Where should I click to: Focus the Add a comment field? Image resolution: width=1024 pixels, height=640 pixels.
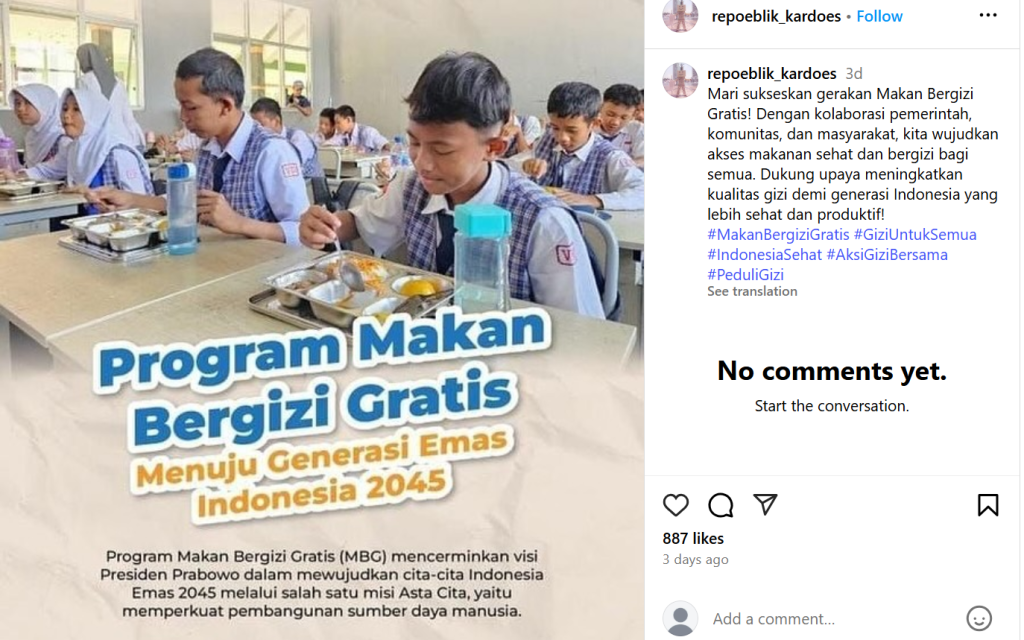tap(831, 618)
